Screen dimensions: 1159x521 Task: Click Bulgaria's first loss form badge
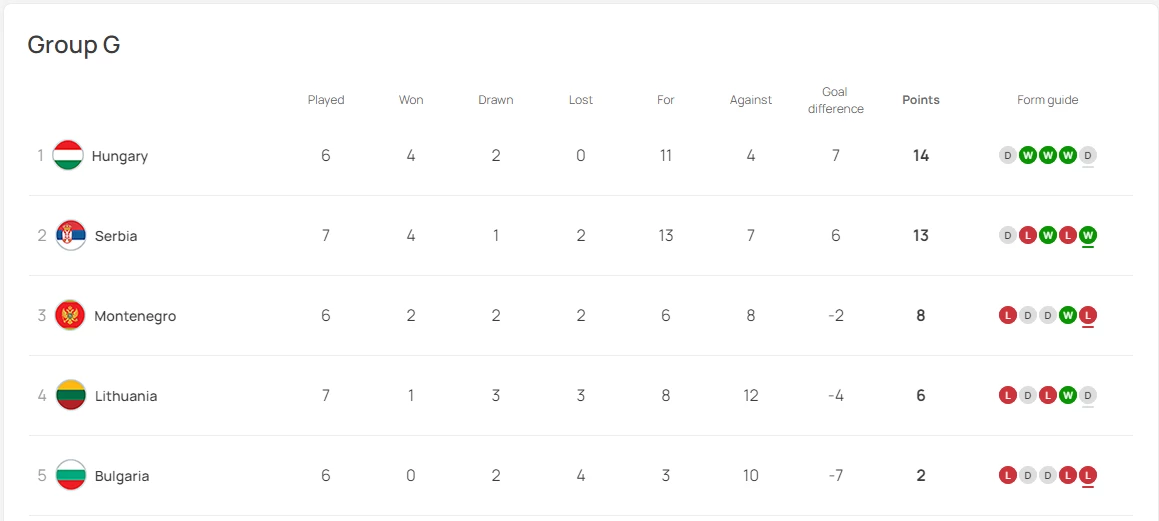pyautogui.click(x=1007, y=475)
